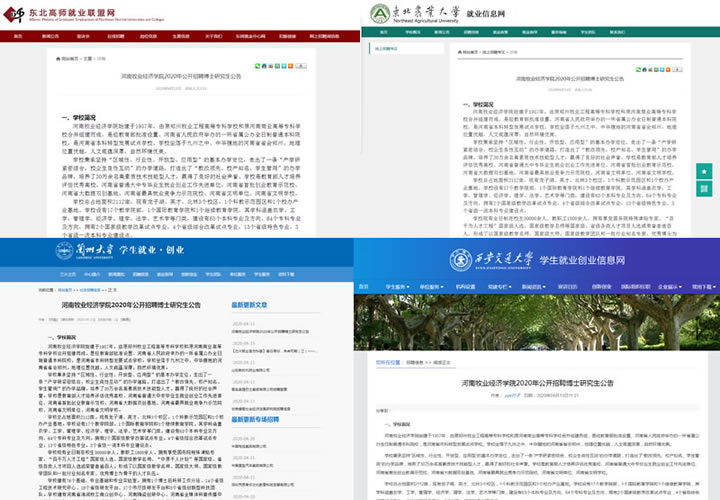Click the home icon in 东北高师 breadcrumb
The width and height of the screenshot is (720, 500).
[x=58, y=59]
